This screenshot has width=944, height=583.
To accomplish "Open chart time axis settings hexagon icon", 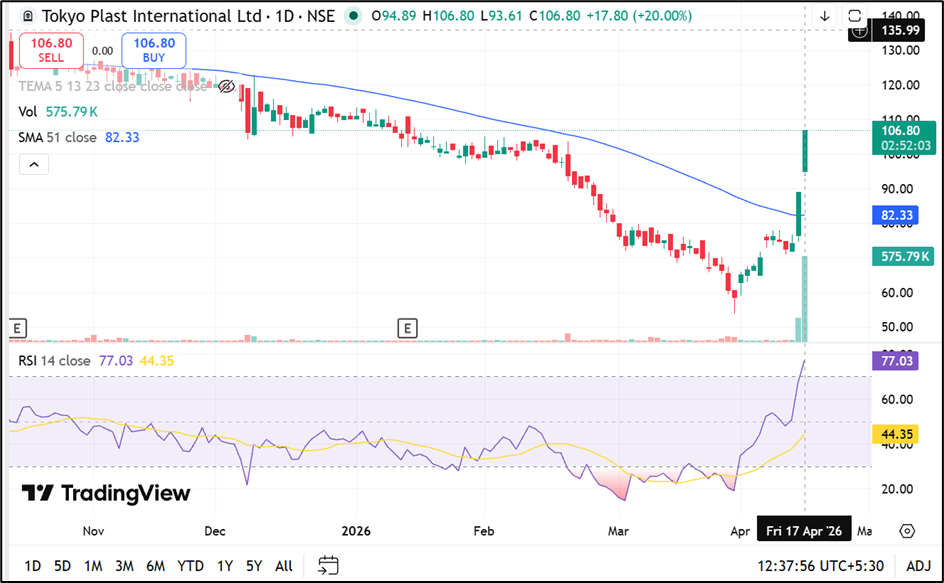I will (x=907, y=530).
